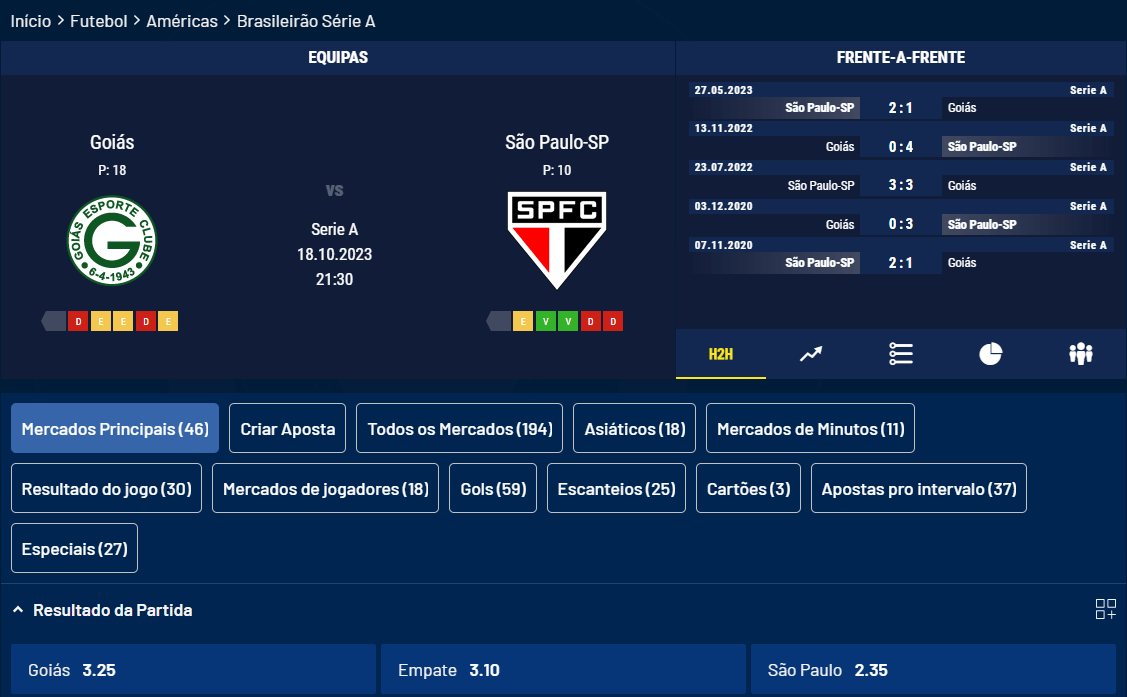Click the last red D badge for São Paulo
This screenshot has width=1127, height=697.
613,321
